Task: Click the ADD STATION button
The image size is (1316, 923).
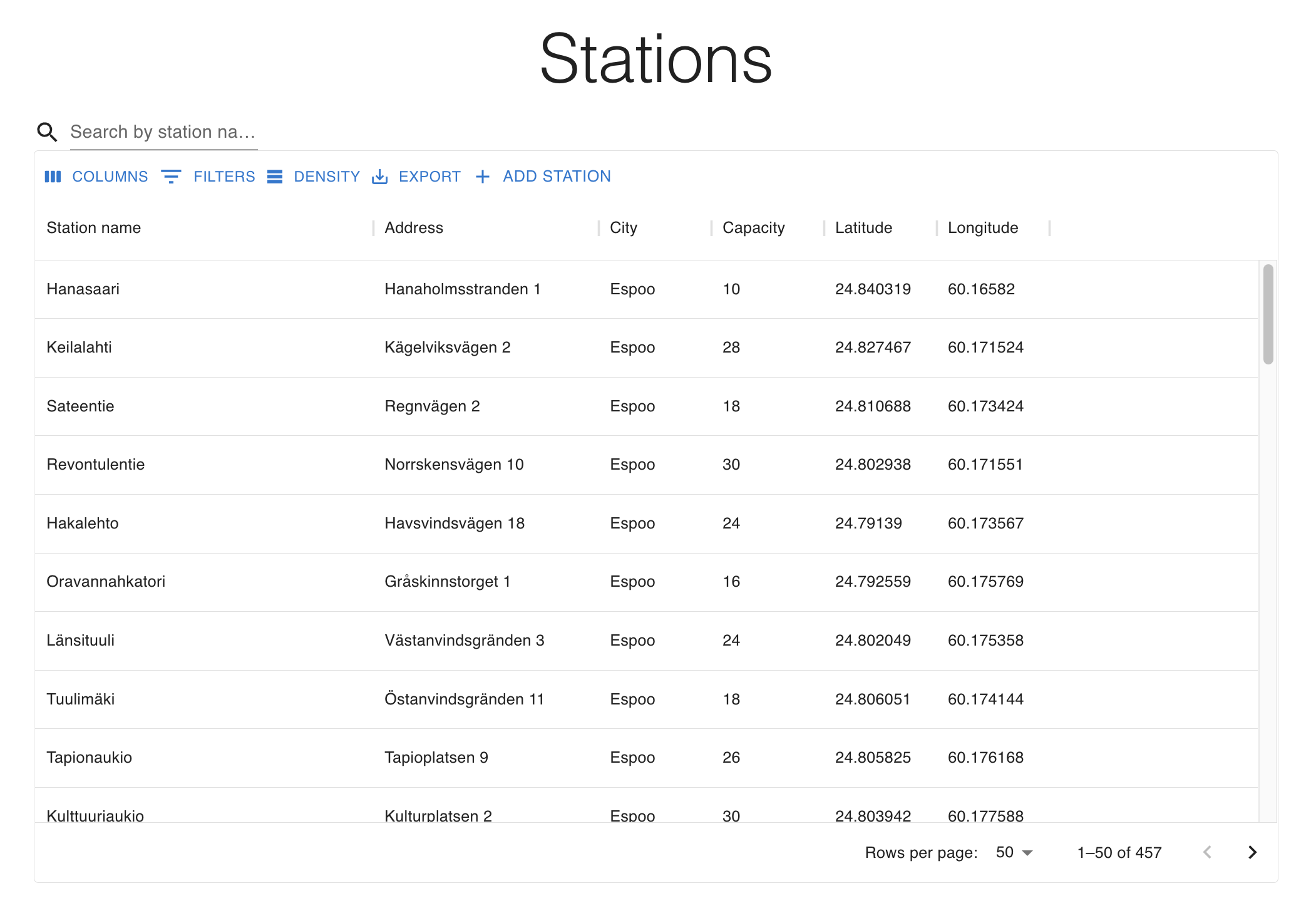Action: pyautogui.click(x=556, y=177)
